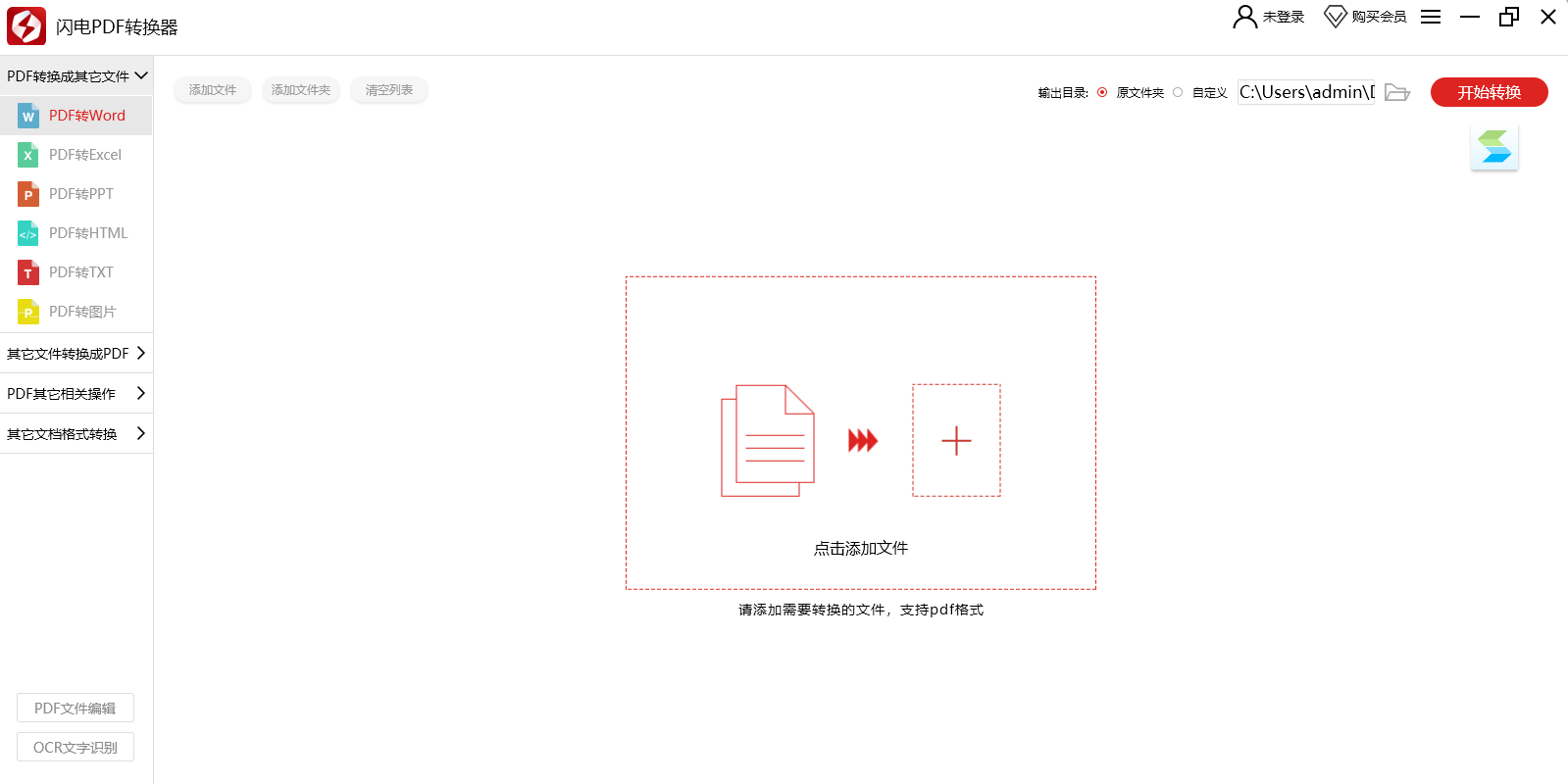Expand the 其它文件转换成PDF section

click(76, 353)
